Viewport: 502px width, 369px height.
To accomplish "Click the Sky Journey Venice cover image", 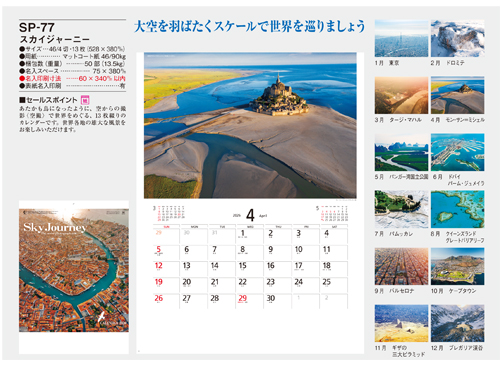I will 74,270.
